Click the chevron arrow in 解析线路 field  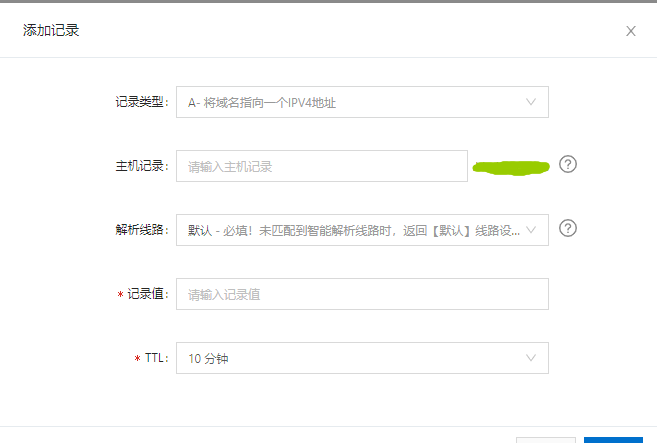[531, 230]
